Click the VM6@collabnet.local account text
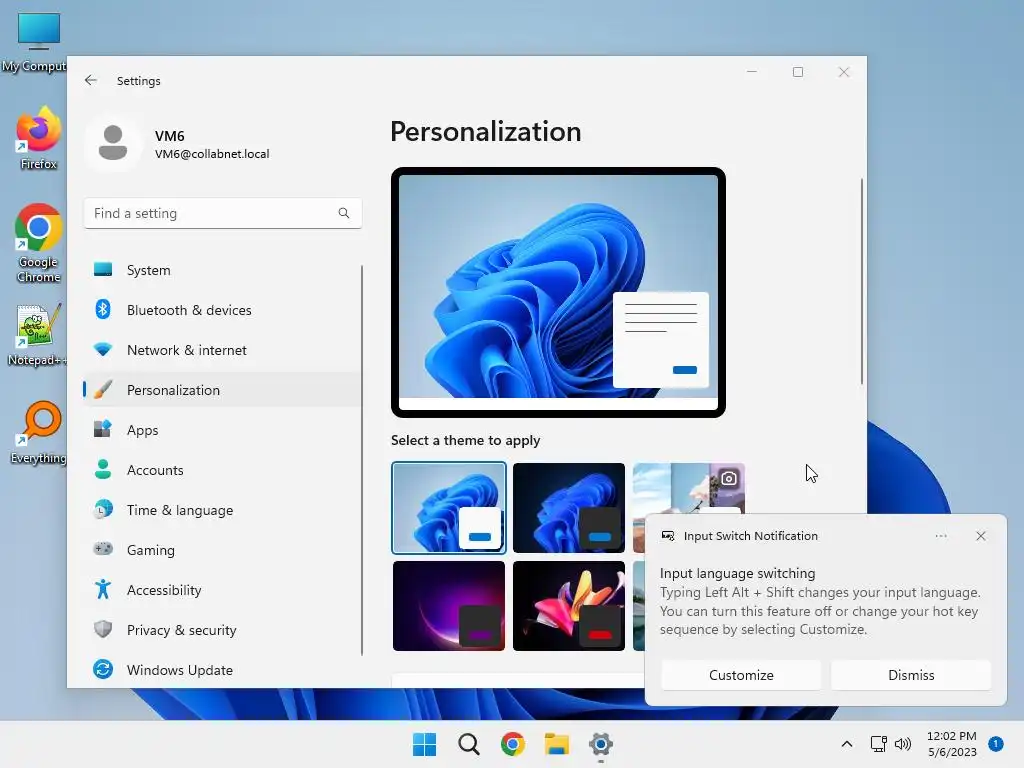Screen dimensions: 1024x768 click(x=212, y=154)
